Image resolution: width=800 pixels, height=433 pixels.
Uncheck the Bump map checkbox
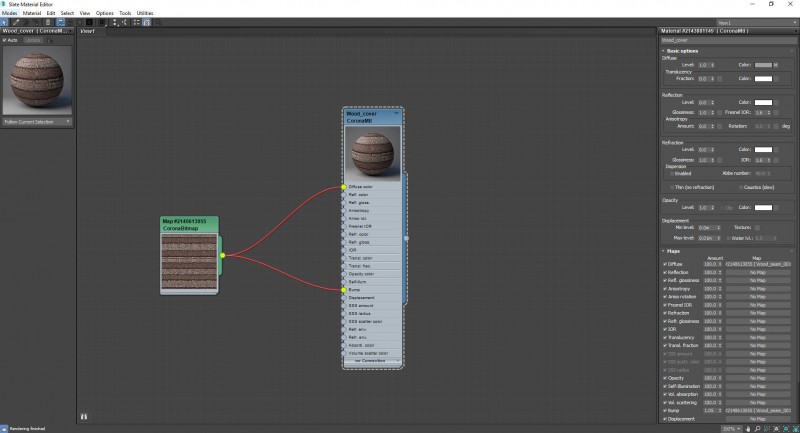coord(664,409)
